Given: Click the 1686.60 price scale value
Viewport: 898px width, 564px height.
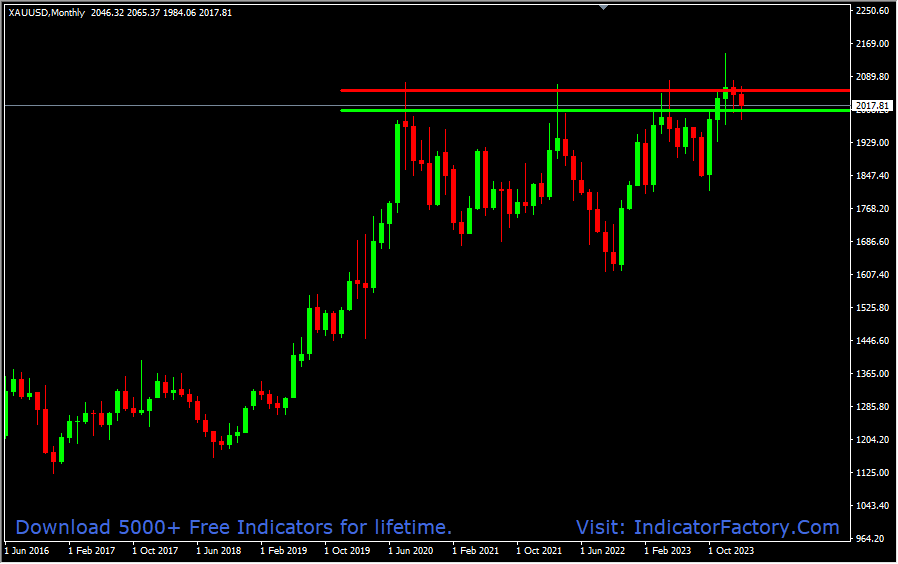Looking at the screenshot, I should click(x=872, y=242).
